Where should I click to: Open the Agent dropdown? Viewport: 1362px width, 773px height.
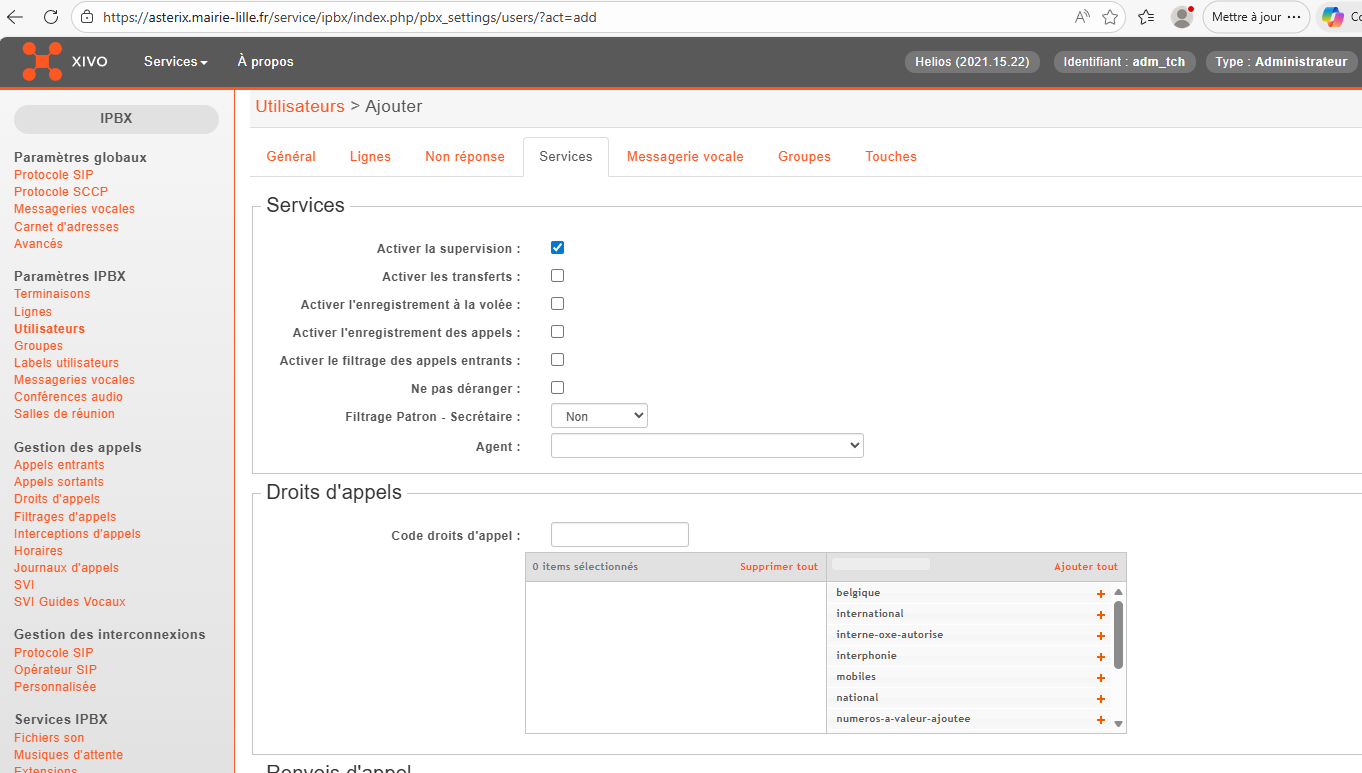click(707, 446)
